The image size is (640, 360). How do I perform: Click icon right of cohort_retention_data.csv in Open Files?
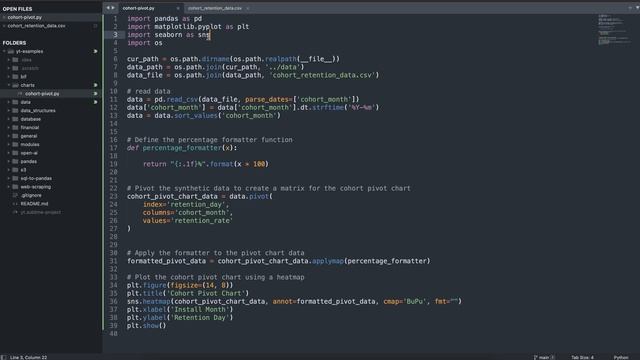[x=96, y=26]
